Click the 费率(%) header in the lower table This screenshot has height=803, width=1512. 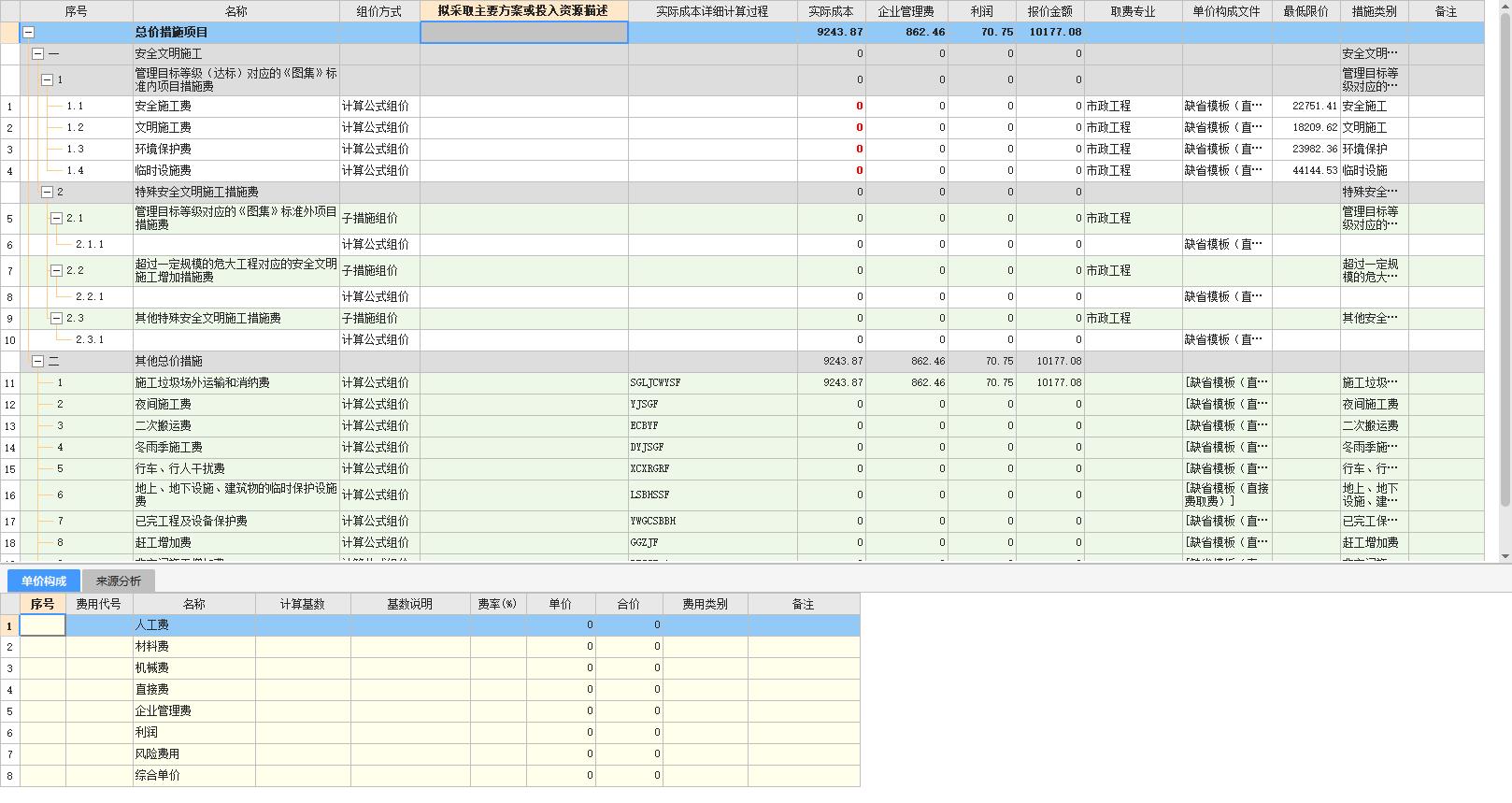(x=497, y=605)
